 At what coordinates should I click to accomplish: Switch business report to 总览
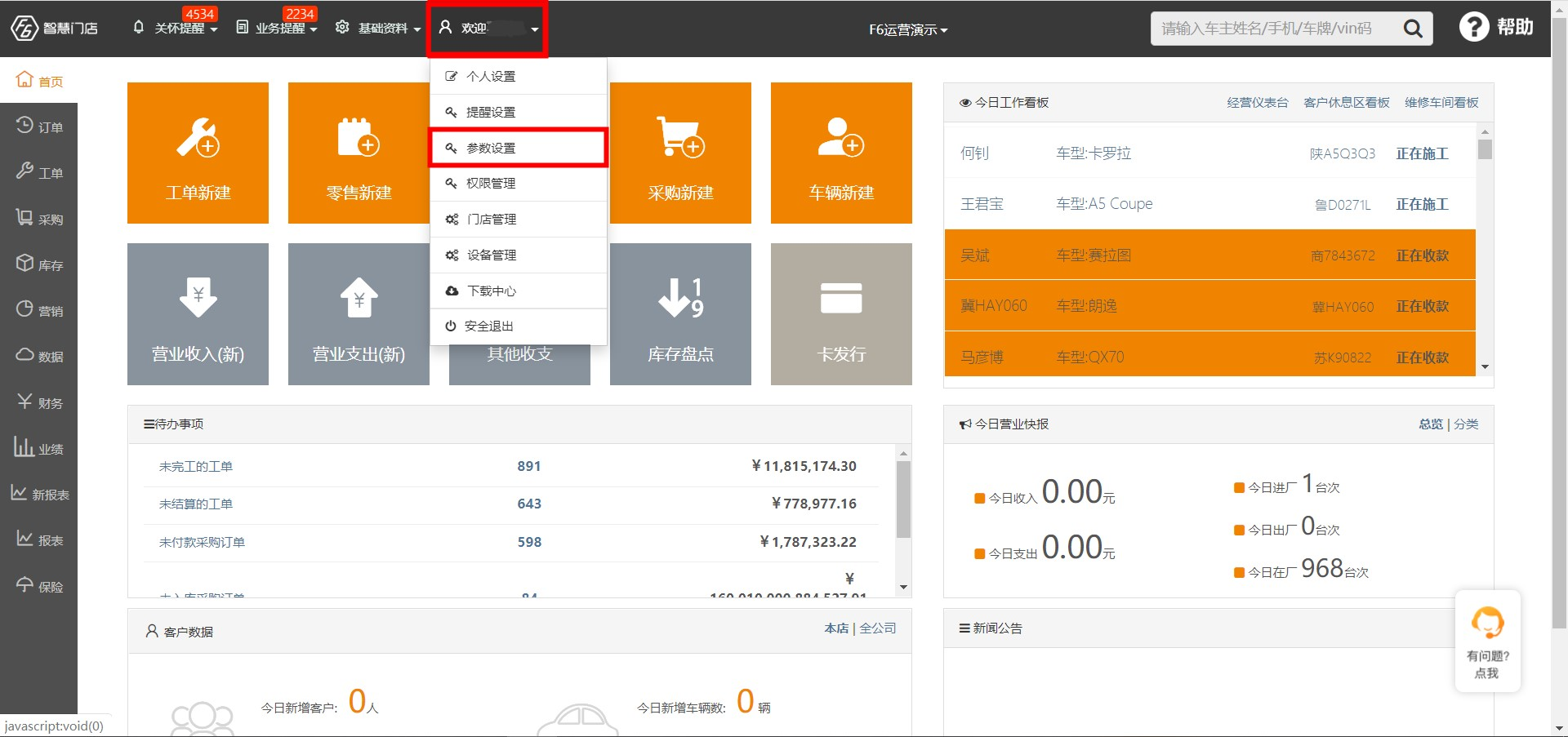[1431, 424]
